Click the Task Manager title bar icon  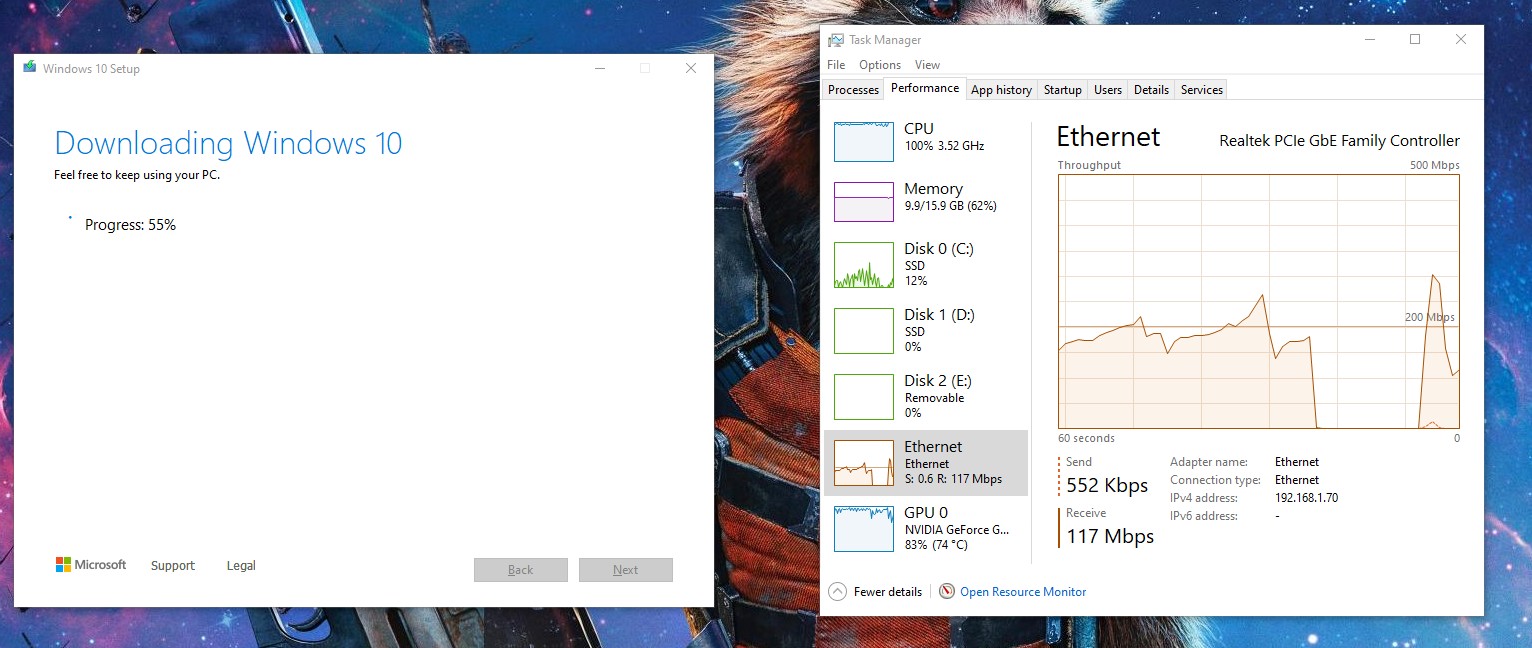coord(837,40)
